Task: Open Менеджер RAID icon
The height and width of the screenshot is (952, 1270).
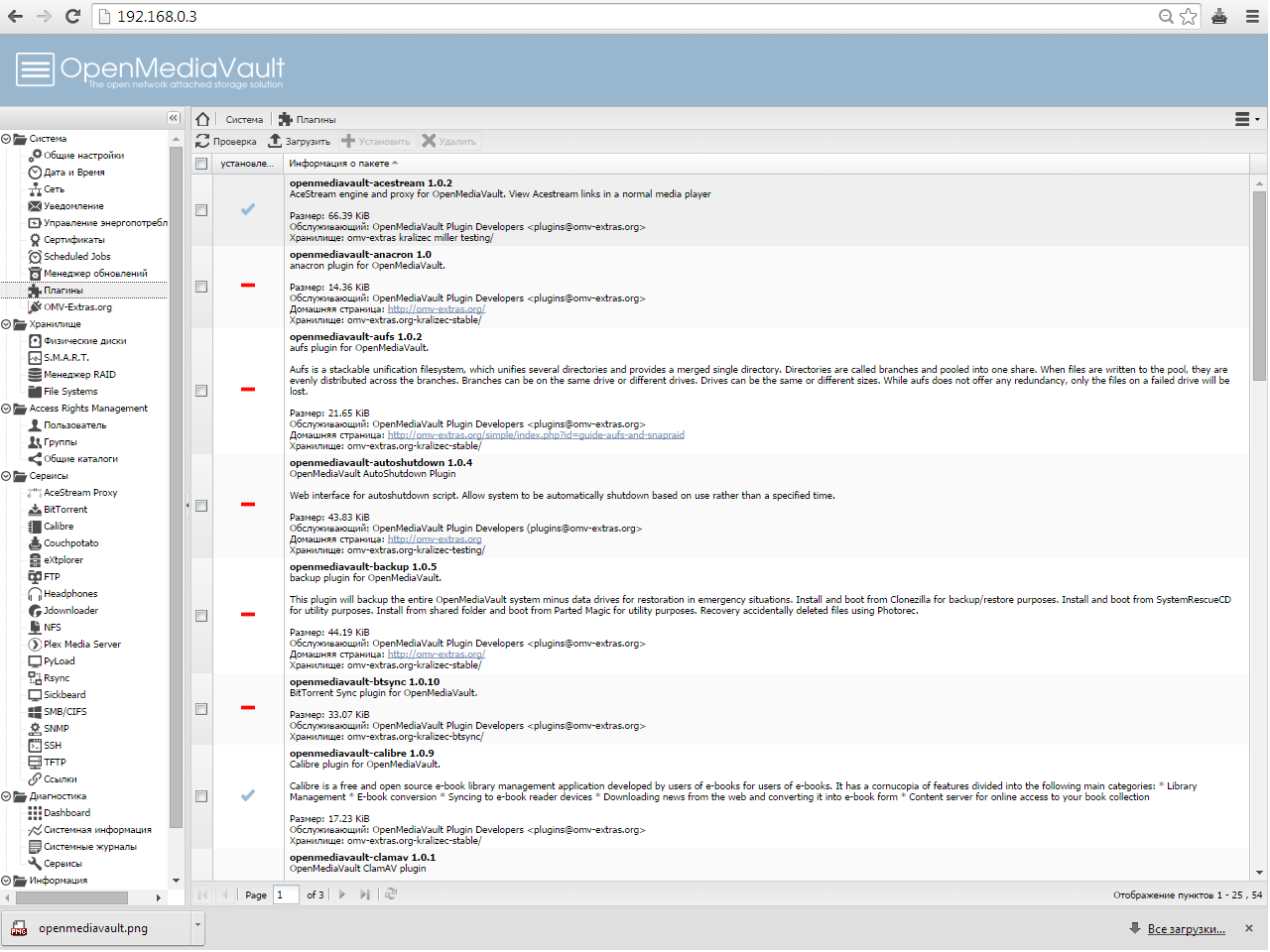Action: pos(35,375)
